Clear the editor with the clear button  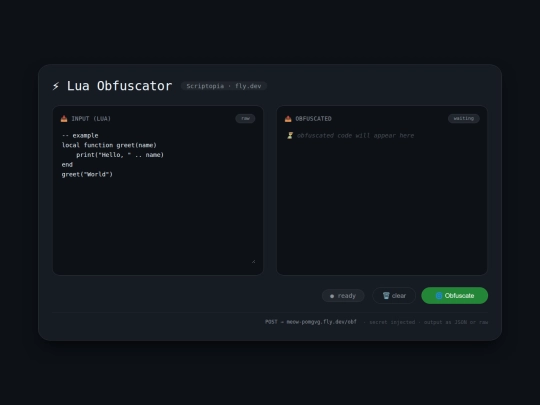[x=394, y=295]
